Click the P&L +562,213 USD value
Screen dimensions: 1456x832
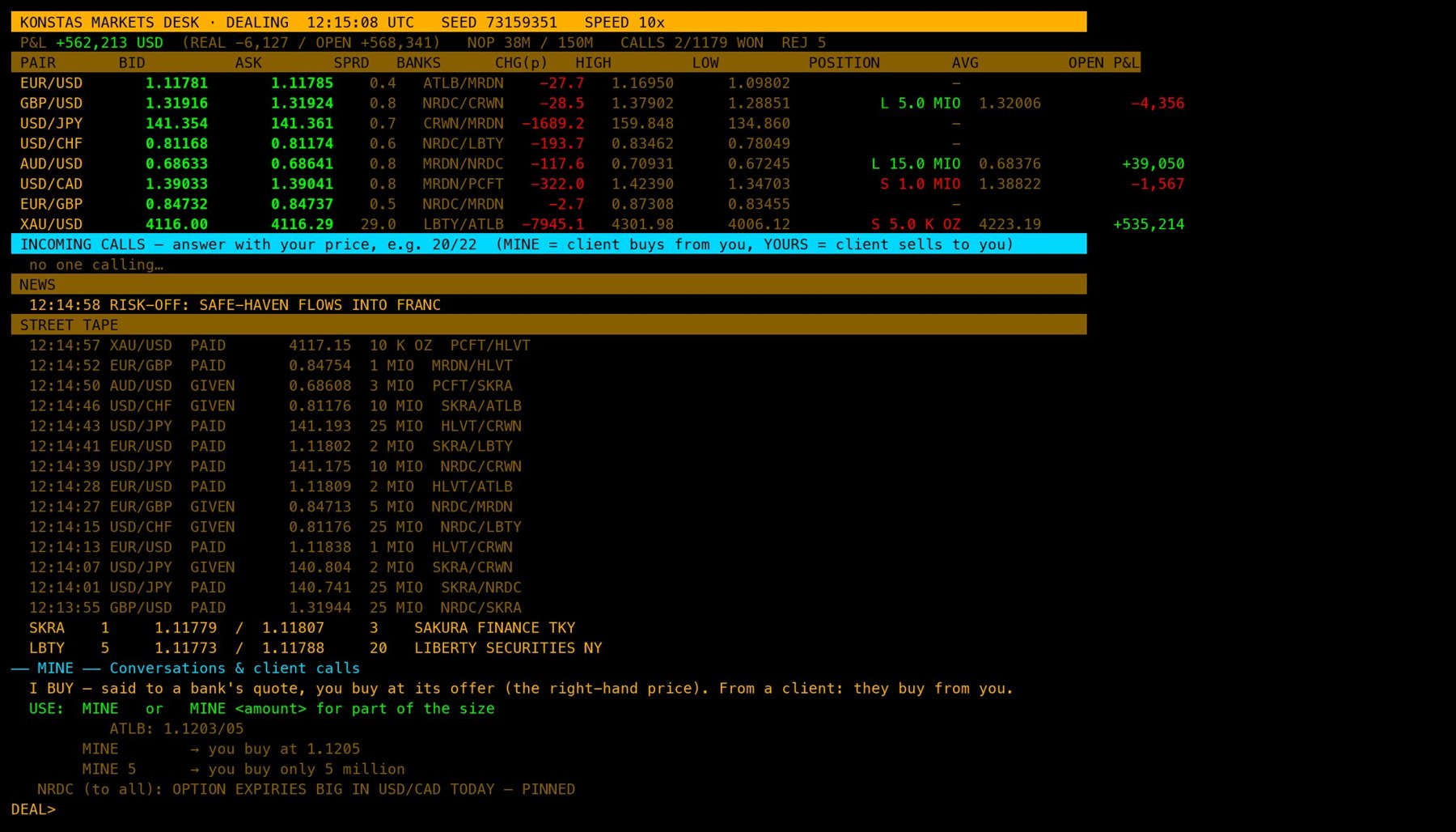point(109,42)
